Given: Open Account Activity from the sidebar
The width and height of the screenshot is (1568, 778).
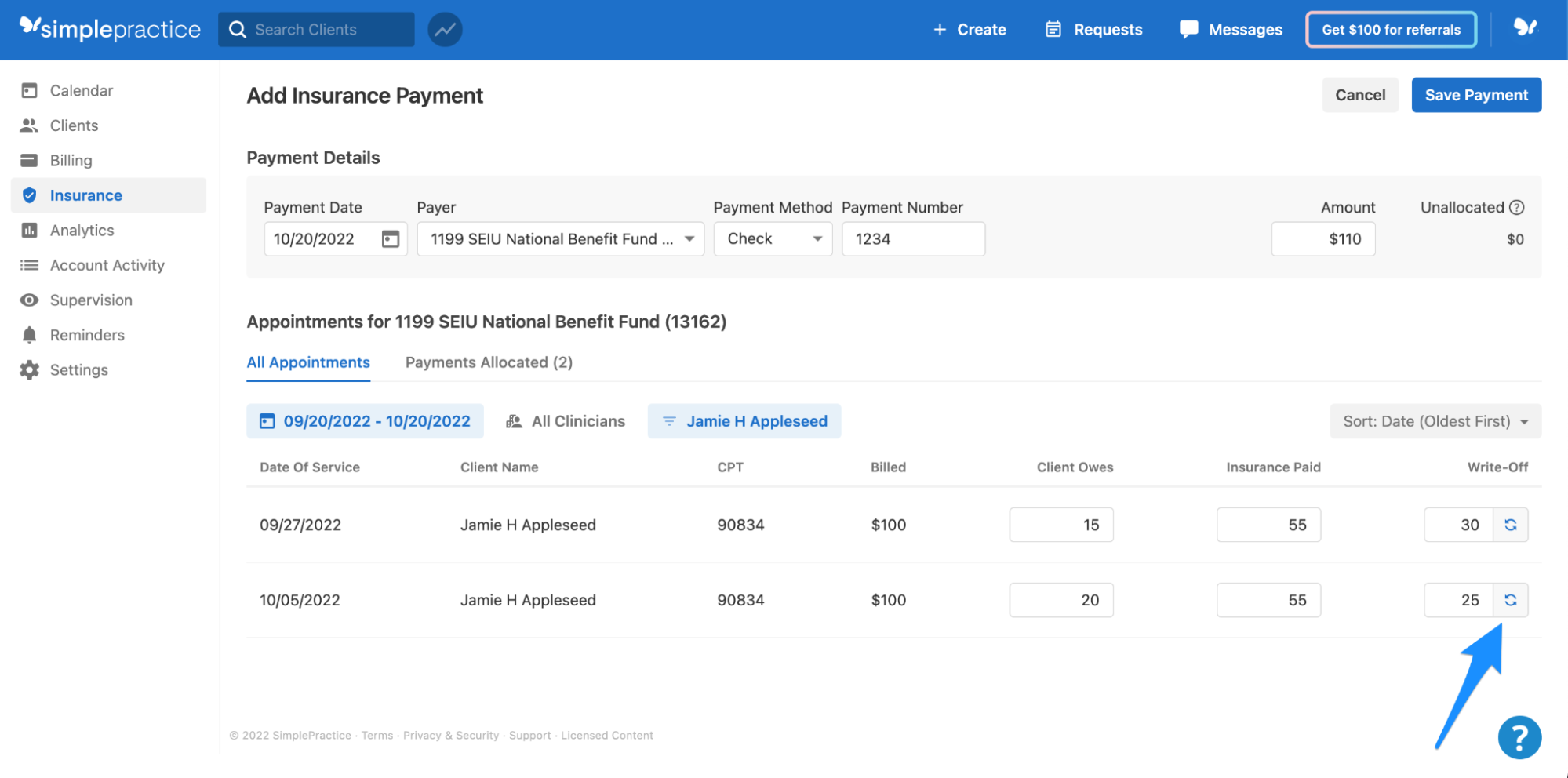Looking at the screenshot, I should pos(107,265).
